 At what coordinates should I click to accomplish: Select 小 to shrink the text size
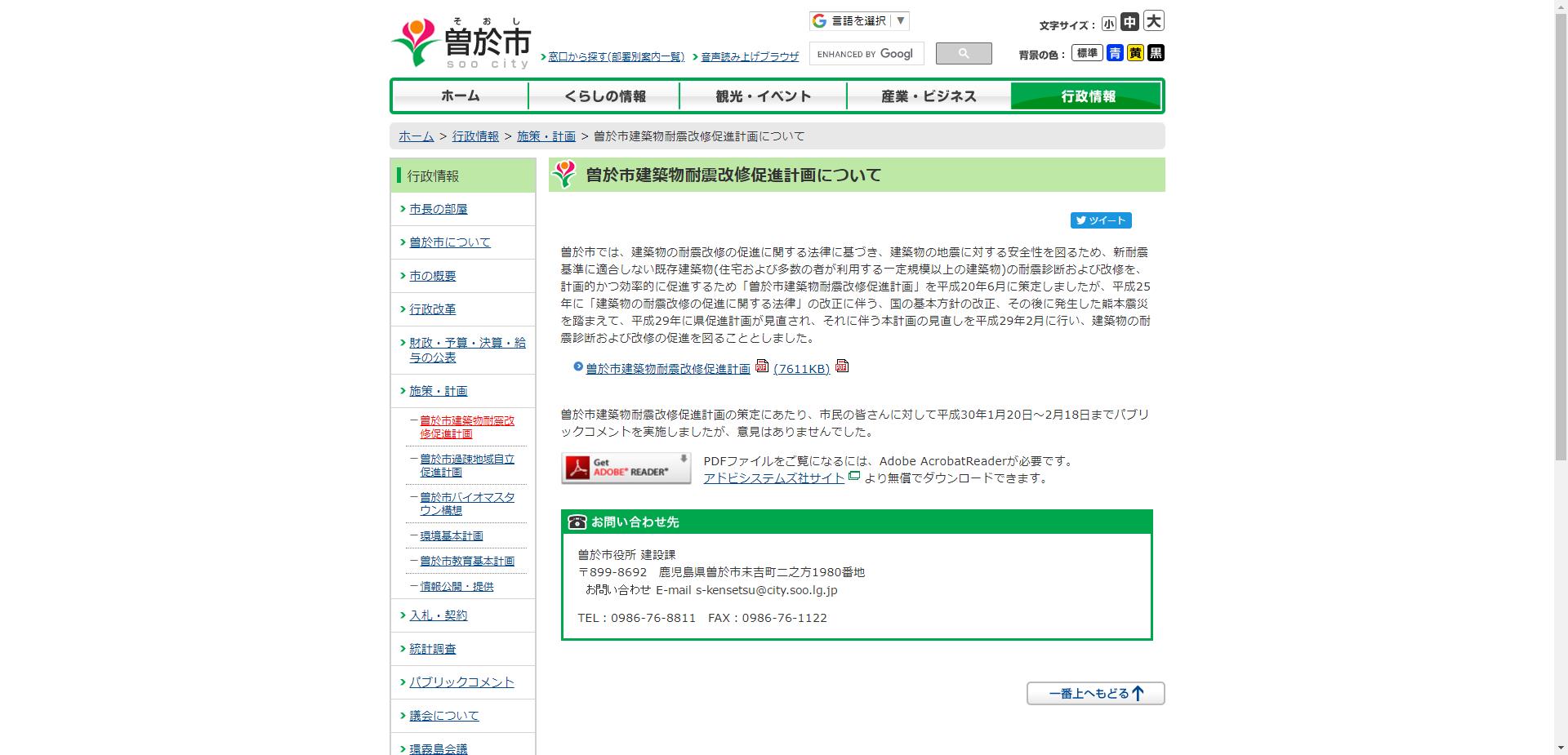[x=1108, y=23]
